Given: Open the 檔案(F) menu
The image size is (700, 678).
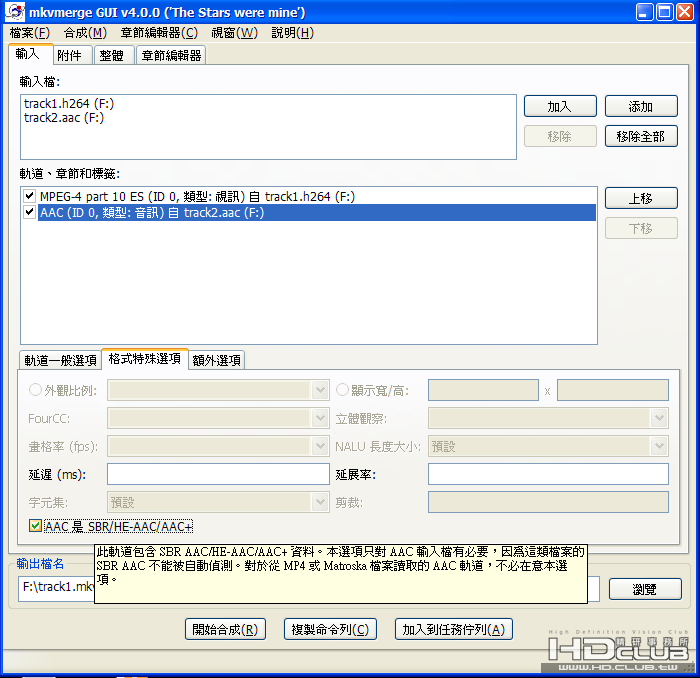Looking at the screenshot, I should [29, 33].
